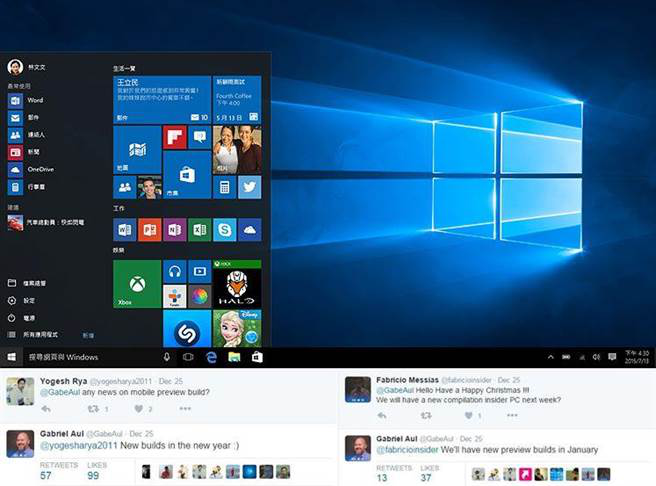The image size is (656, 486).
Task: Open the Power option in Start menu
Action: (21, 318)
